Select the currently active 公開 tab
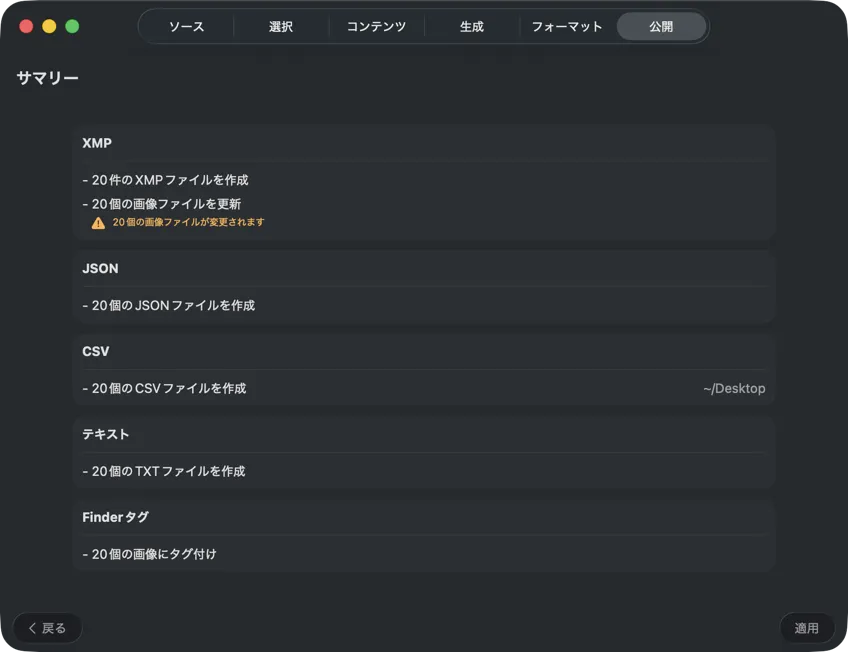 pos(660,27)
